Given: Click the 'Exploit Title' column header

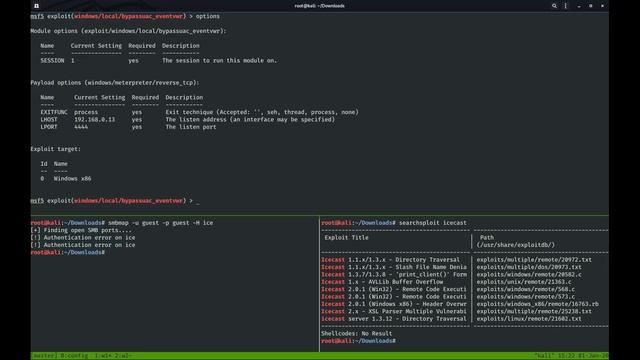Looking at the screenshot, I should tap(347, 238).
